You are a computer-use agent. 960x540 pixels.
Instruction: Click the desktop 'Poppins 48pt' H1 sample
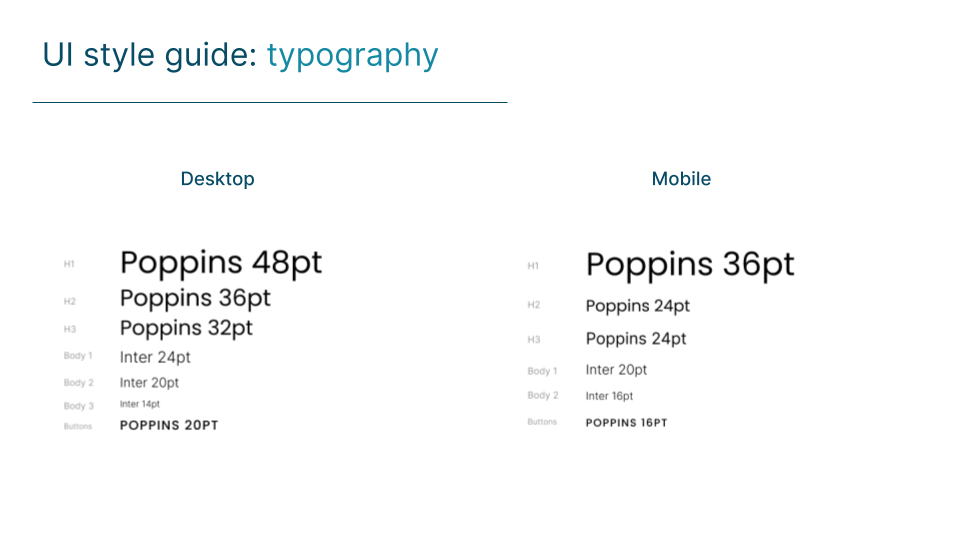coord(221,263)
